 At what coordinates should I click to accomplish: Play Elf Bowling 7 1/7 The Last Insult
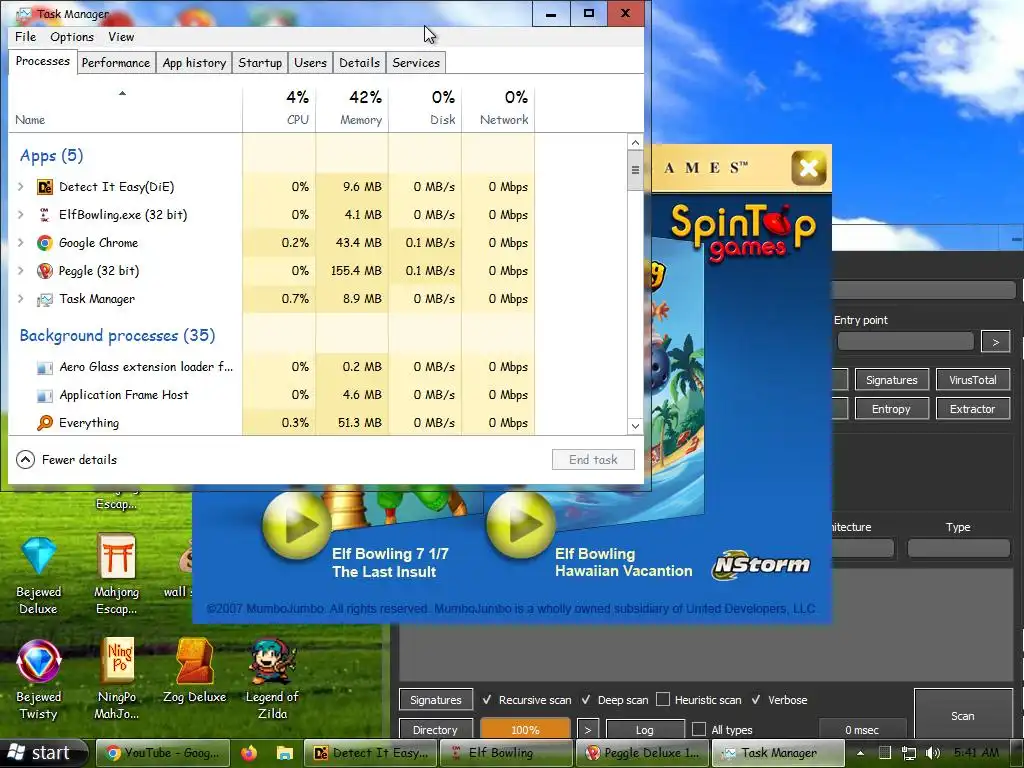pyautogui.click(x=296, y=525)
